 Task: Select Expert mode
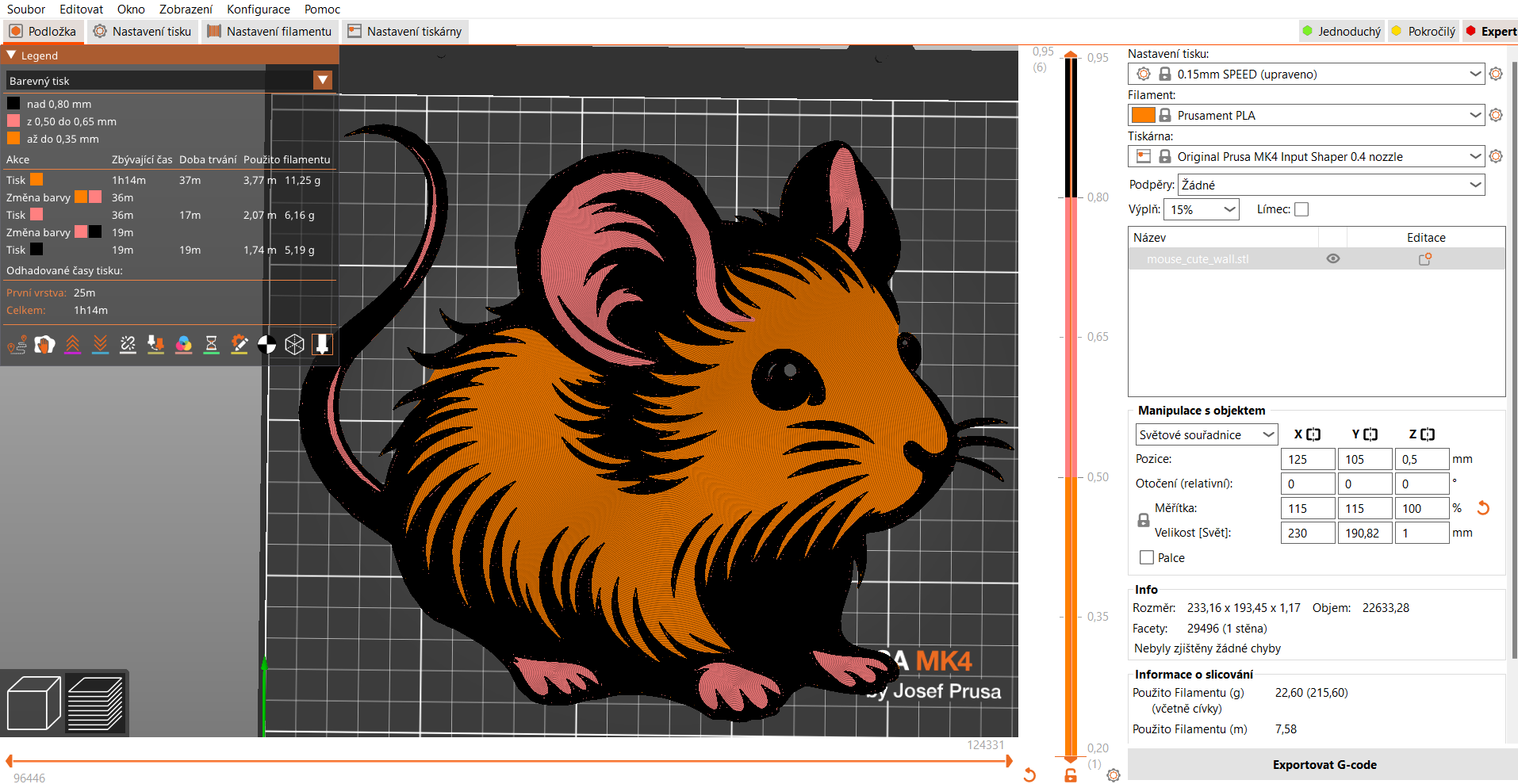[1491, 32]
